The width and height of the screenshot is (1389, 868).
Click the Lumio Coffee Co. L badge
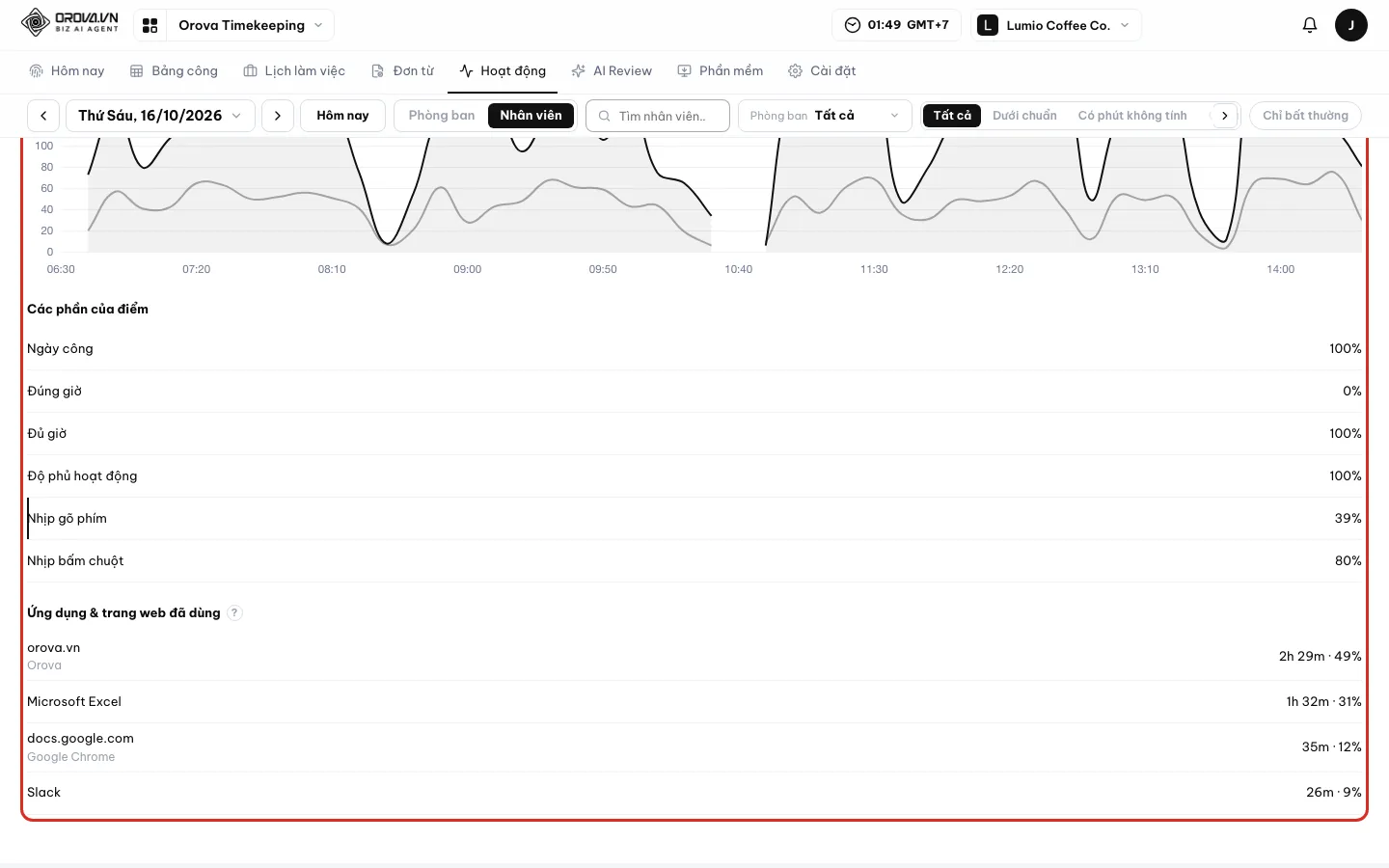988,25
